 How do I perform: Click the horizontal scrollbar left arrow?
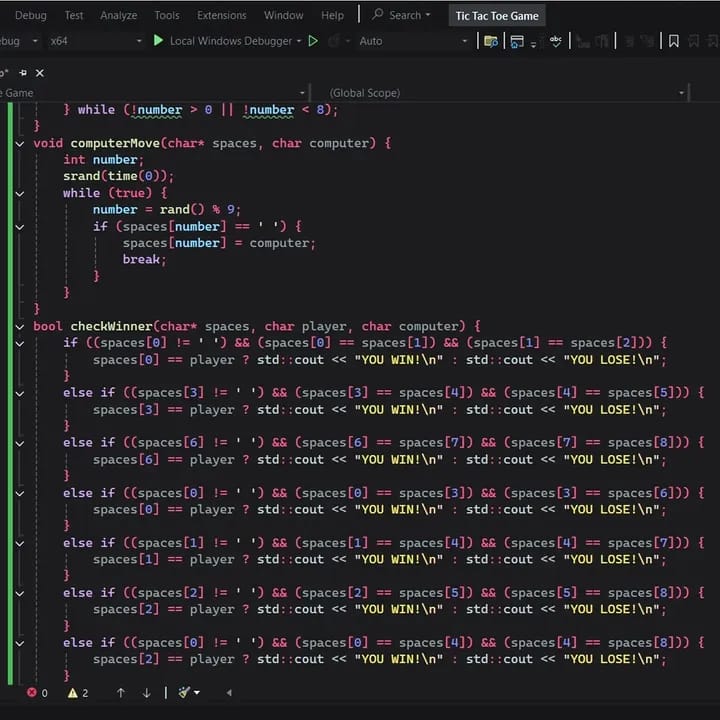pyautogui.click(x=229, y=692)
